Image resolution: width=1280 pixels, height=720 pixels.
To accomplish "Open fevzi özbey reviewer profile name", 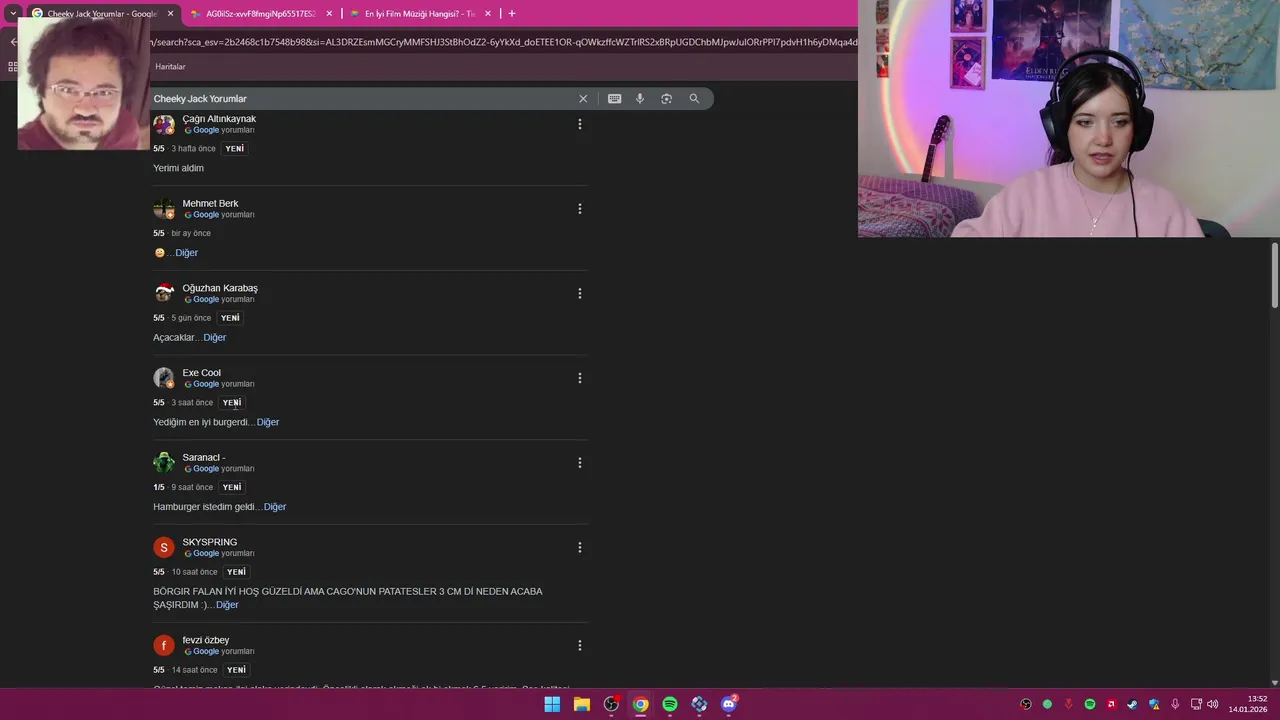I will point(206,641).
